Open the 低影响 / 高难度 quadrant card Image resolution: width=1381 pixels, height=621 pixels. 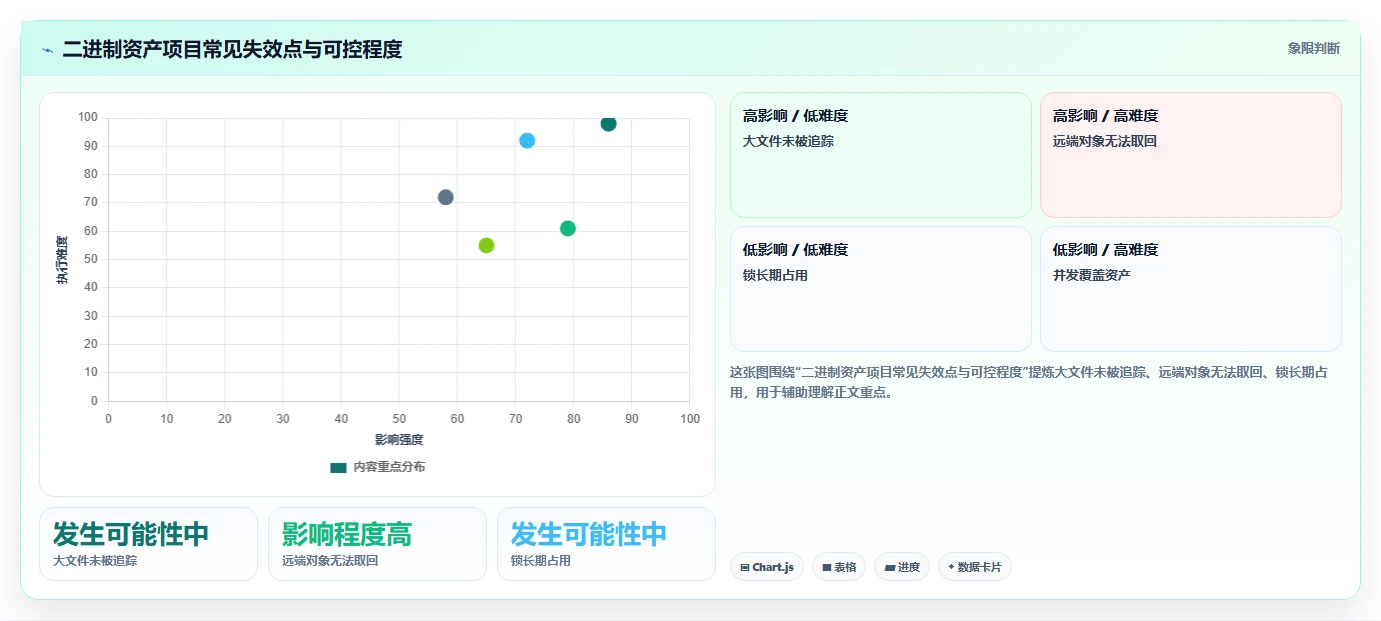point(1190,289)
